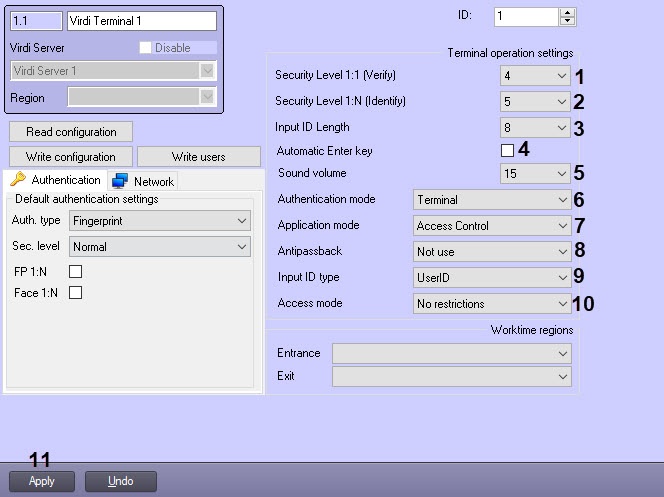Switch to the Network tab

[153, 181]
